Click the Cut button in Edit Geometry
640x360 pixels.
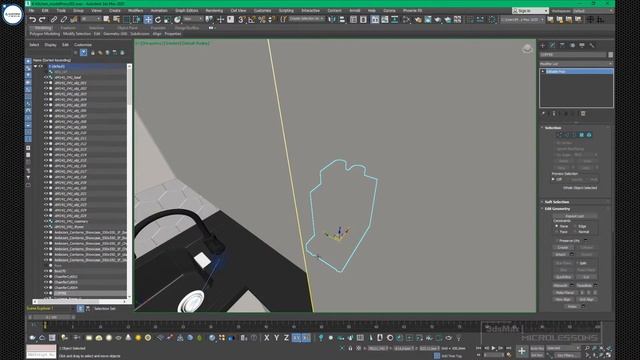tap(587, 277)
